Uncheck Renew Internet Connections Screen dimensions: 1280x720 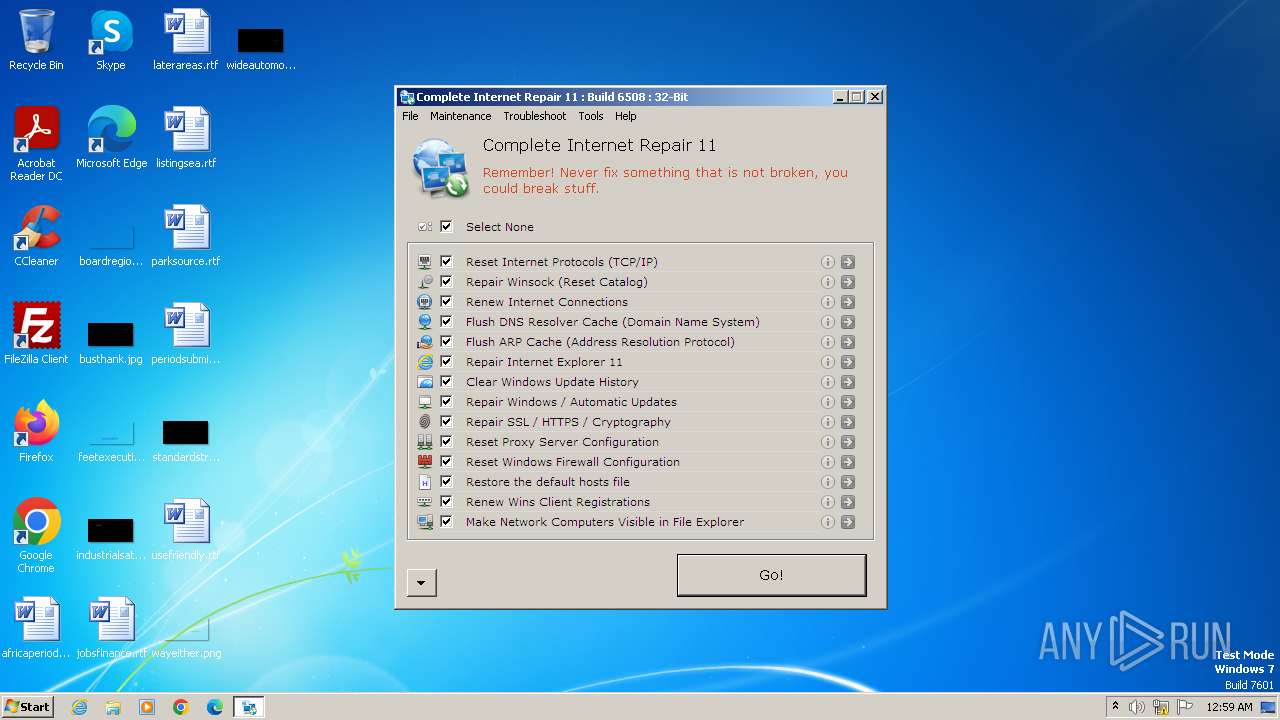pyautogui.click(x=446, y=302)
